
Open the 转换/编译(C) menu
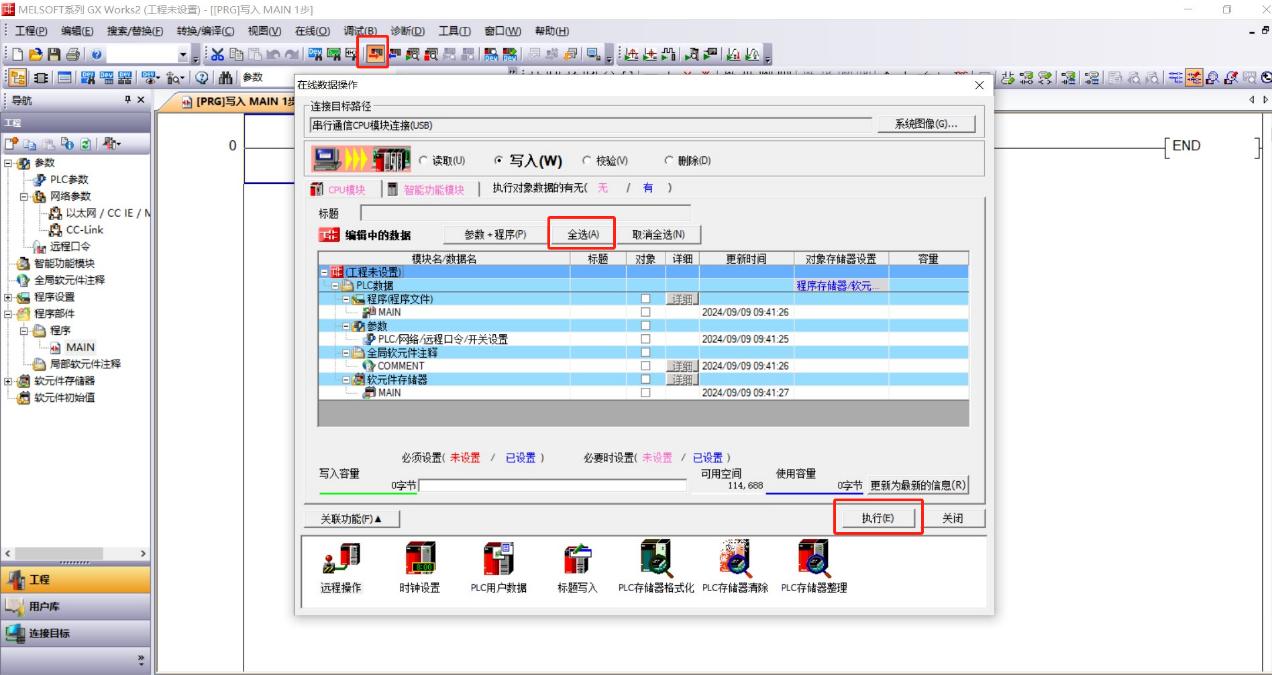tap(206, 31)
